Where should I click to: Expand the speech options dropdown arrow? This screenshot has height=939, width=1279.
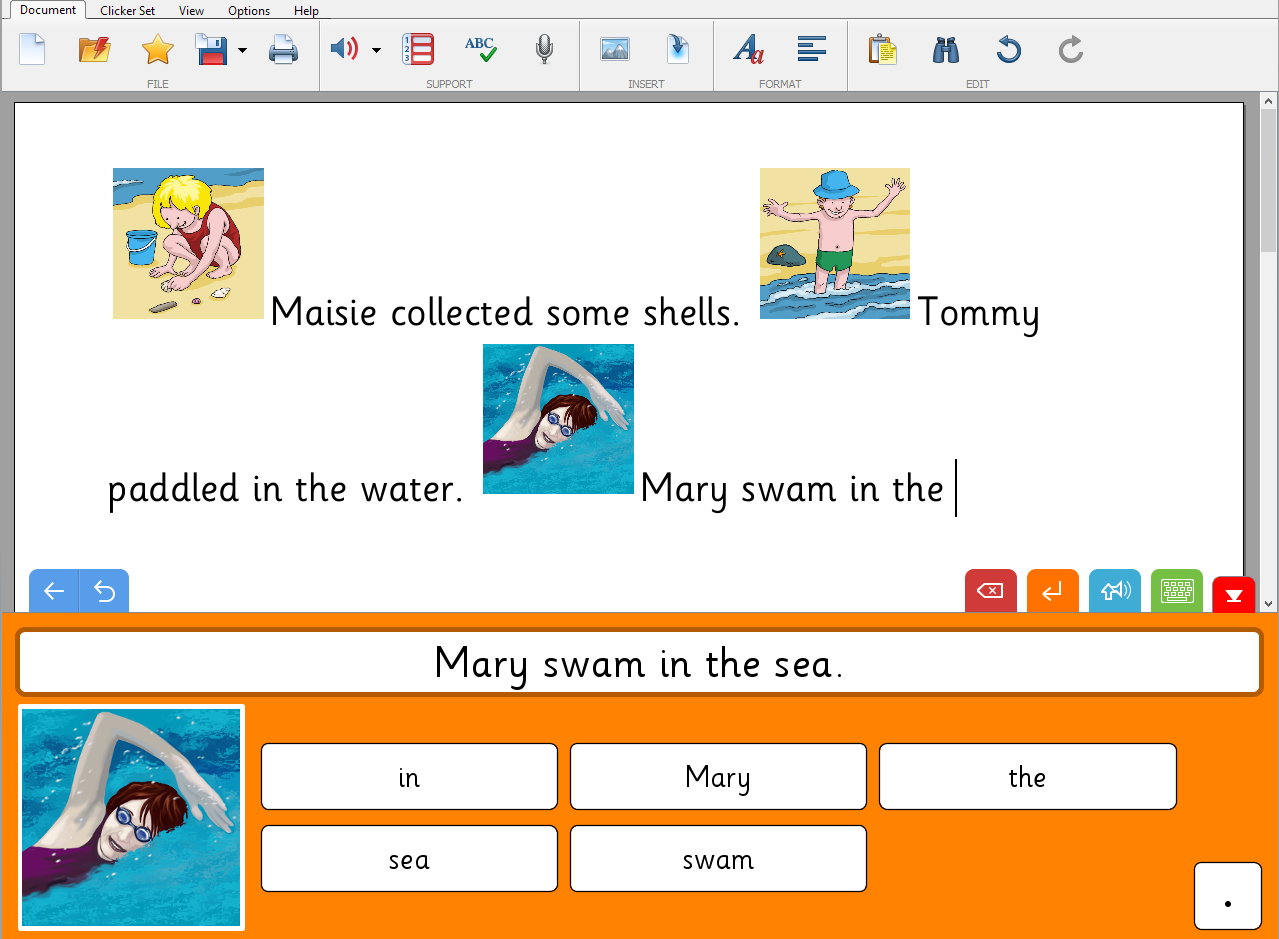376,50
